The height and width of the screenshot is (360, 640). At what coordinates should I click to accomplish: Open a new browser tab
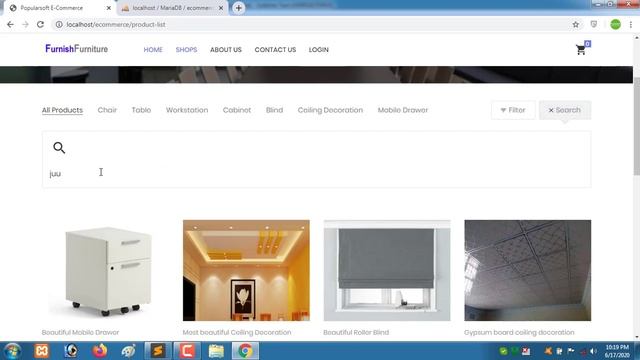pos(238,8)
